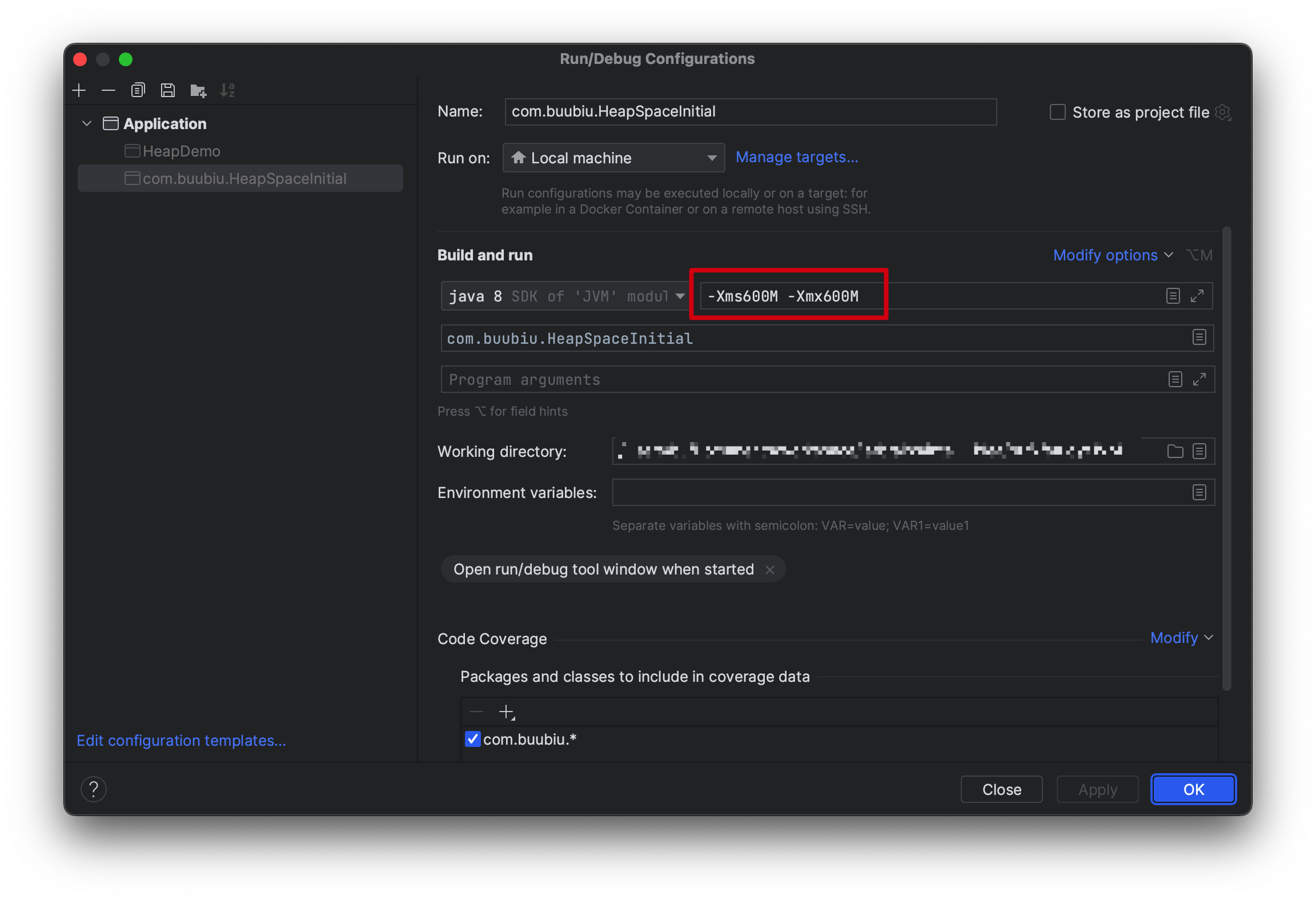1316x900 pixels.
Task: Click the Manage targets link
Action: click(x=796, y=157)
